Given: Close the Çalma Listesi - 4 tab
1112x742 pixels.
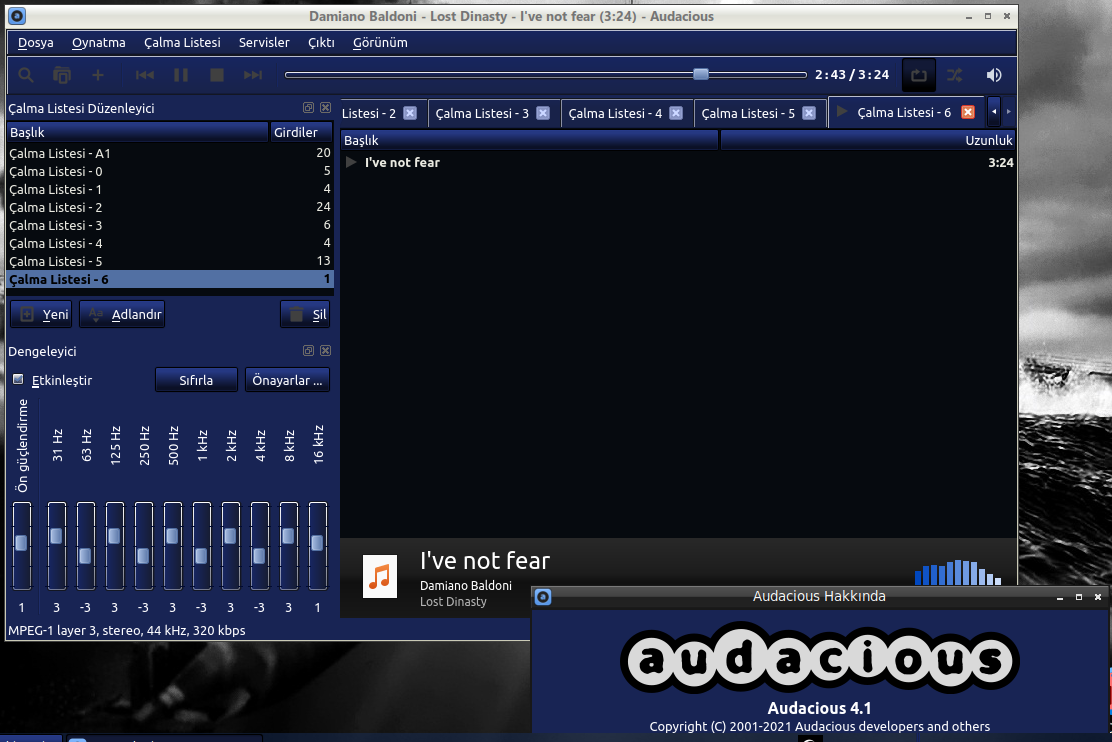Looking at the screenshot, I should [x=676, y=113].
